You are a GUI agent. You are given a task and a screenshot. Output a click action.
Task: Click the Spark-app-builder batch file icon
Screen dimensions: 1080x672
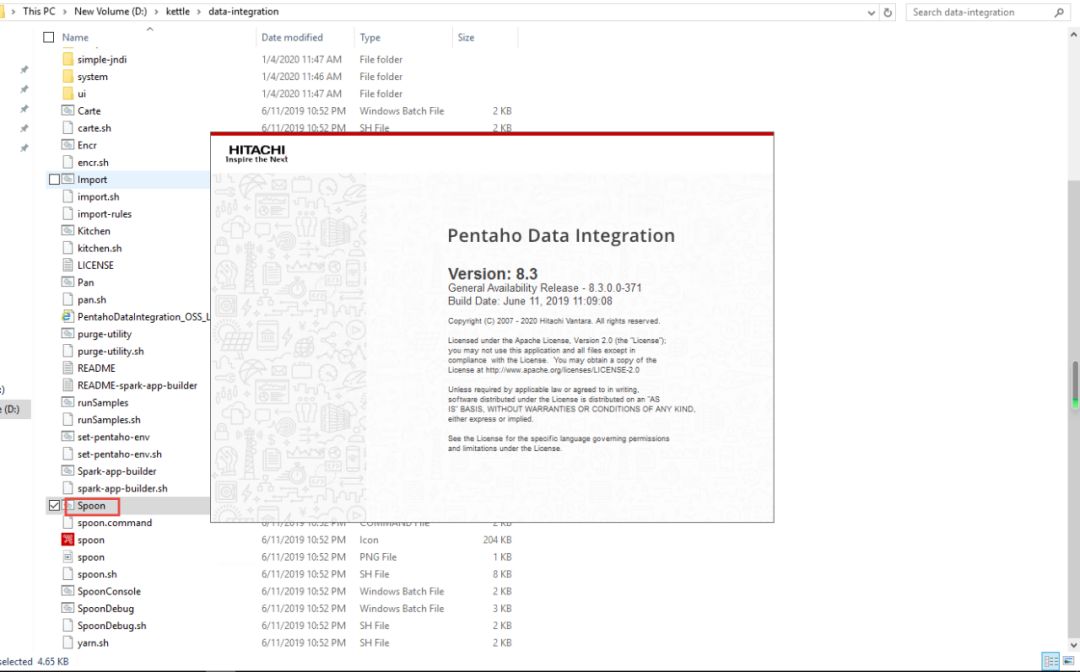[68, 471]
